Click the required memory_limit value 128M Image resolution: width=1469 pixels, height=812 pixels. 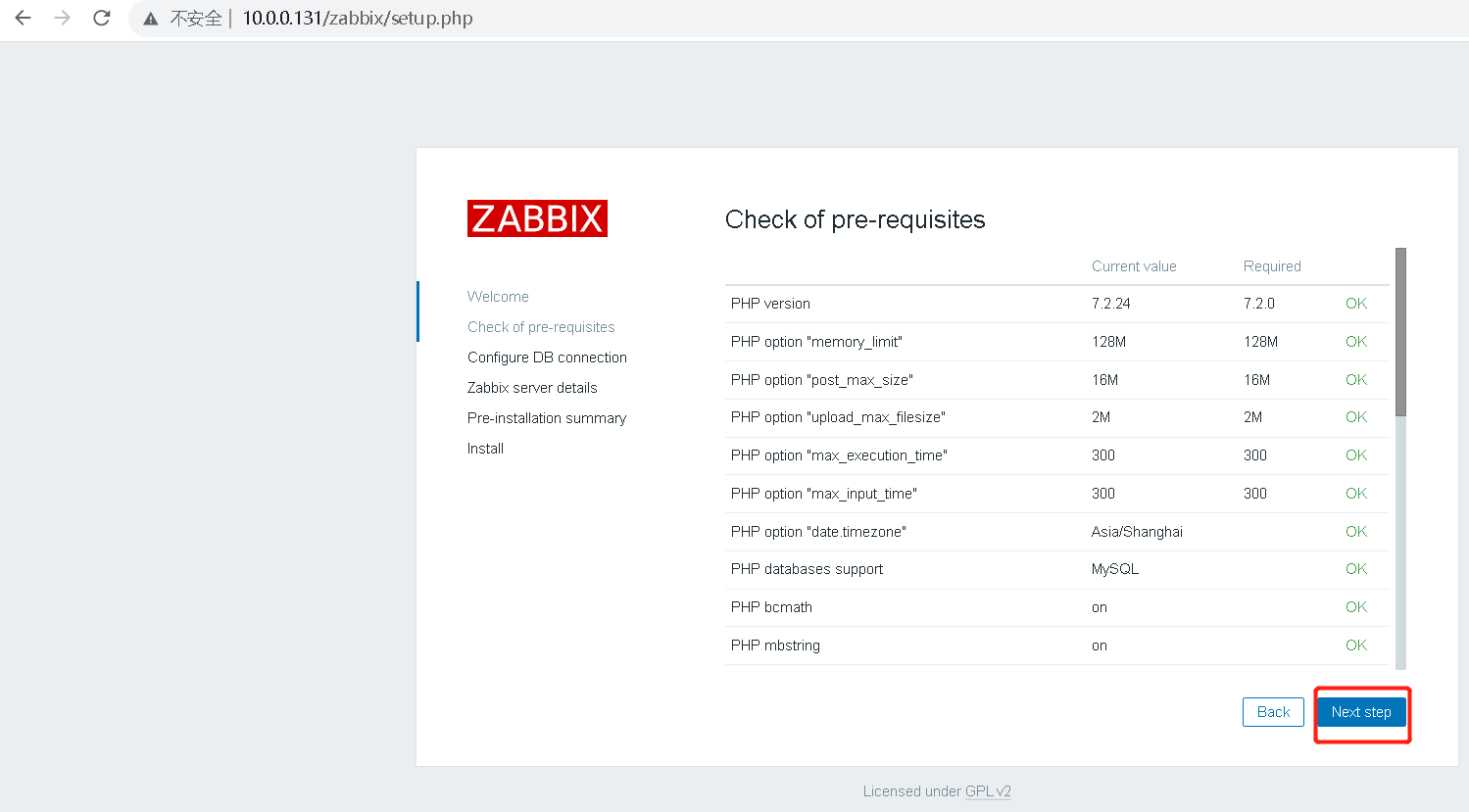click(x=1261, y=342)
